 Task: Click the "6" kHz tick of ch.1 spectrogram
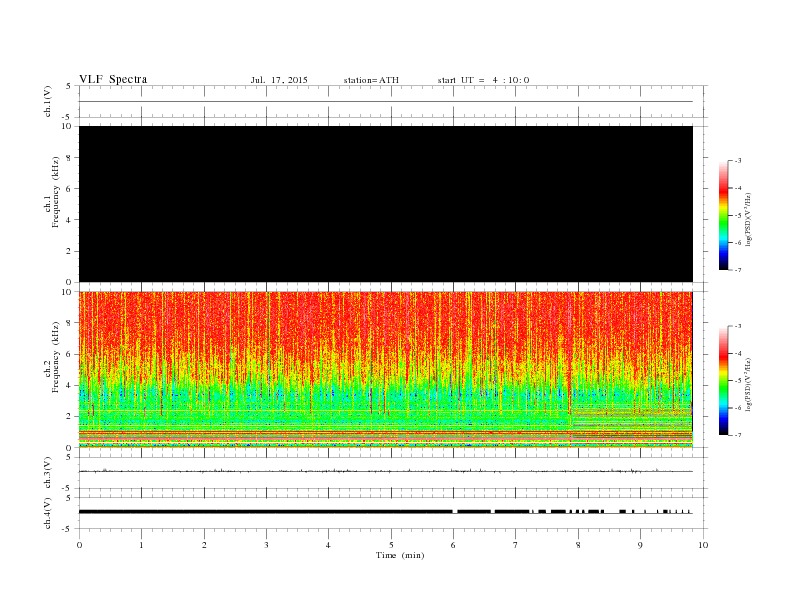coord(69,189)
